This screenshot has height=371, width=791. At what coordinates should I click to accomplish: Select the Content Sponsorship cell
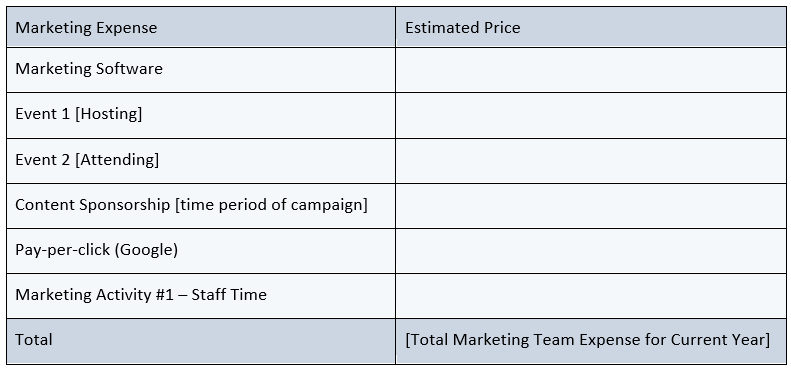tap(201, 206)
